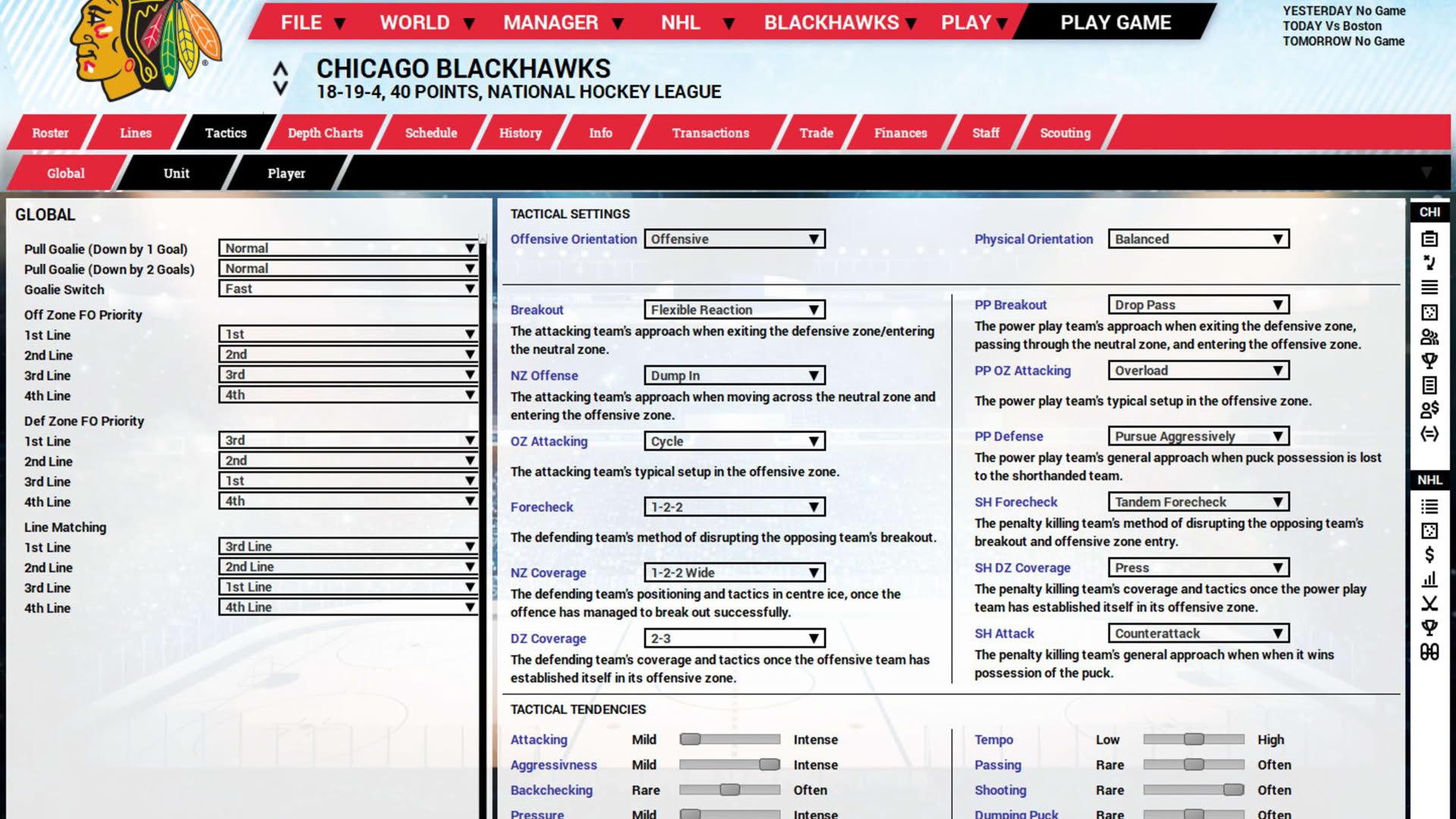The width and height of the screenshot is (1456, 819).
Task: Expand Pull Goalie Down by 1 Goal dropdown
Action: point(348,248)
